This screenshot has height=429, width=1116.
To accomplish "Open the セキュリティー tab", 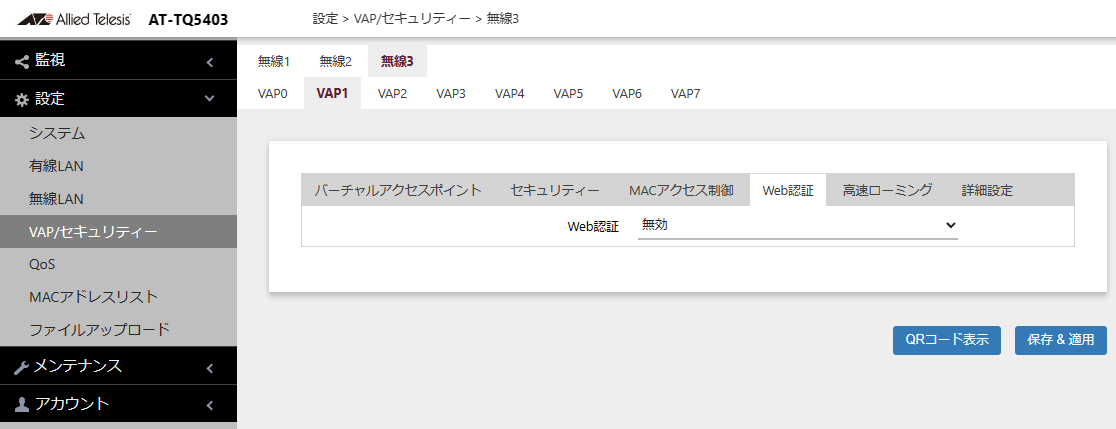I will (x=555, y=190).
